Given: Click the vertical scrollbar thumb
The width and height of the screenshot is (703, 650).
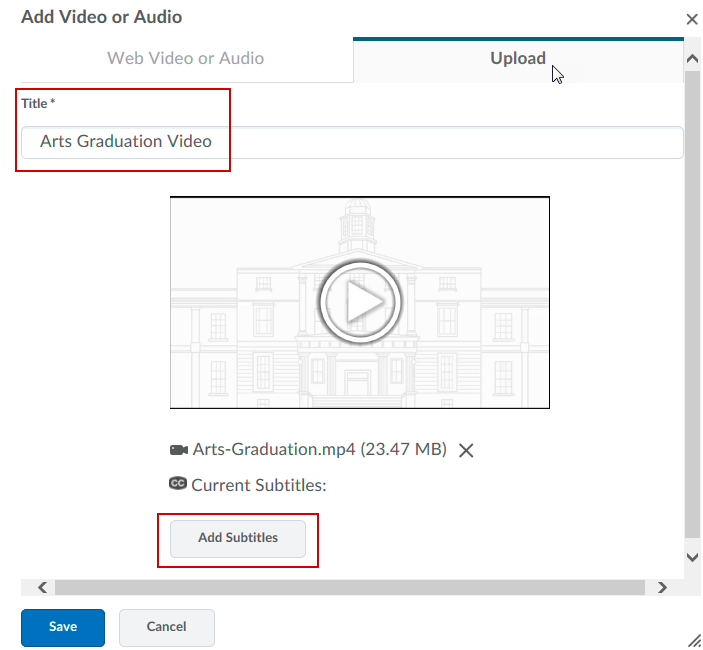Looking at the screenshot, I should pos(692,300).
